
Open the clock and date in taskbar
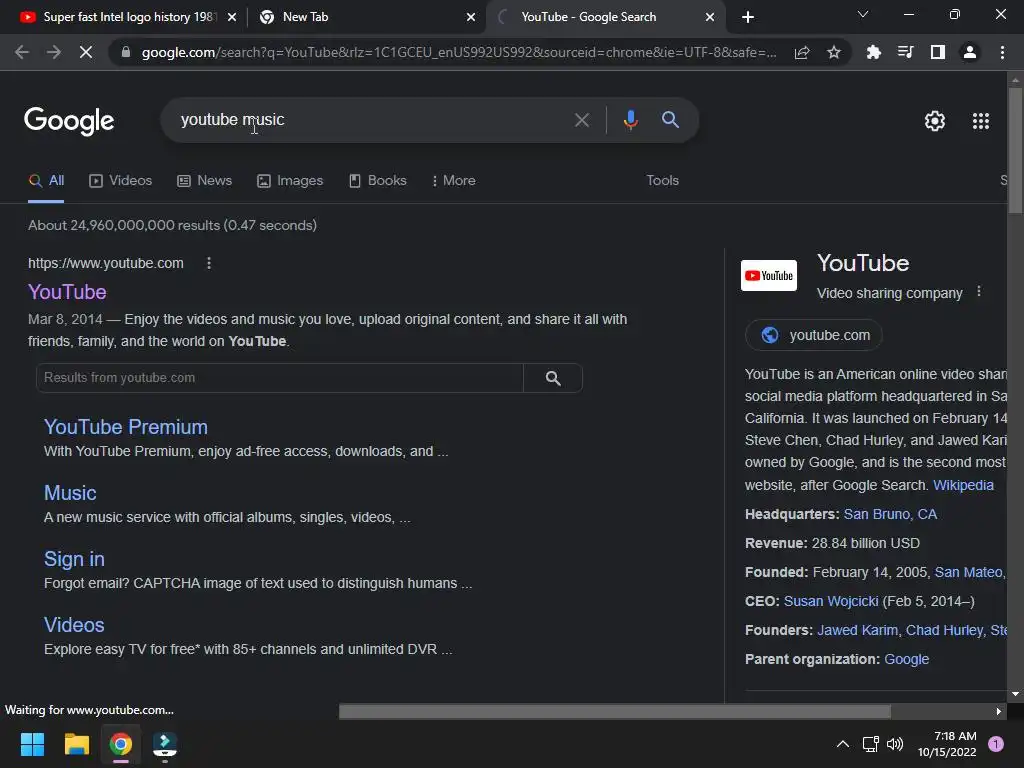[x=947, y=744]
